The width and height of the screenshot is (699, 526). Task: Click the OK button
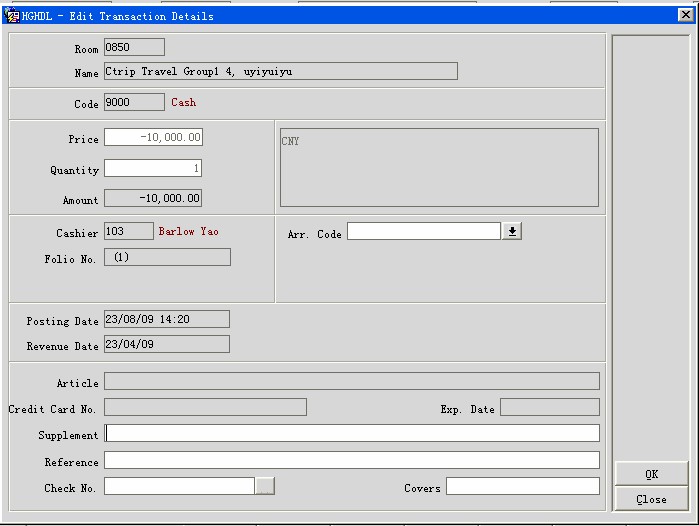pos(651,474)
